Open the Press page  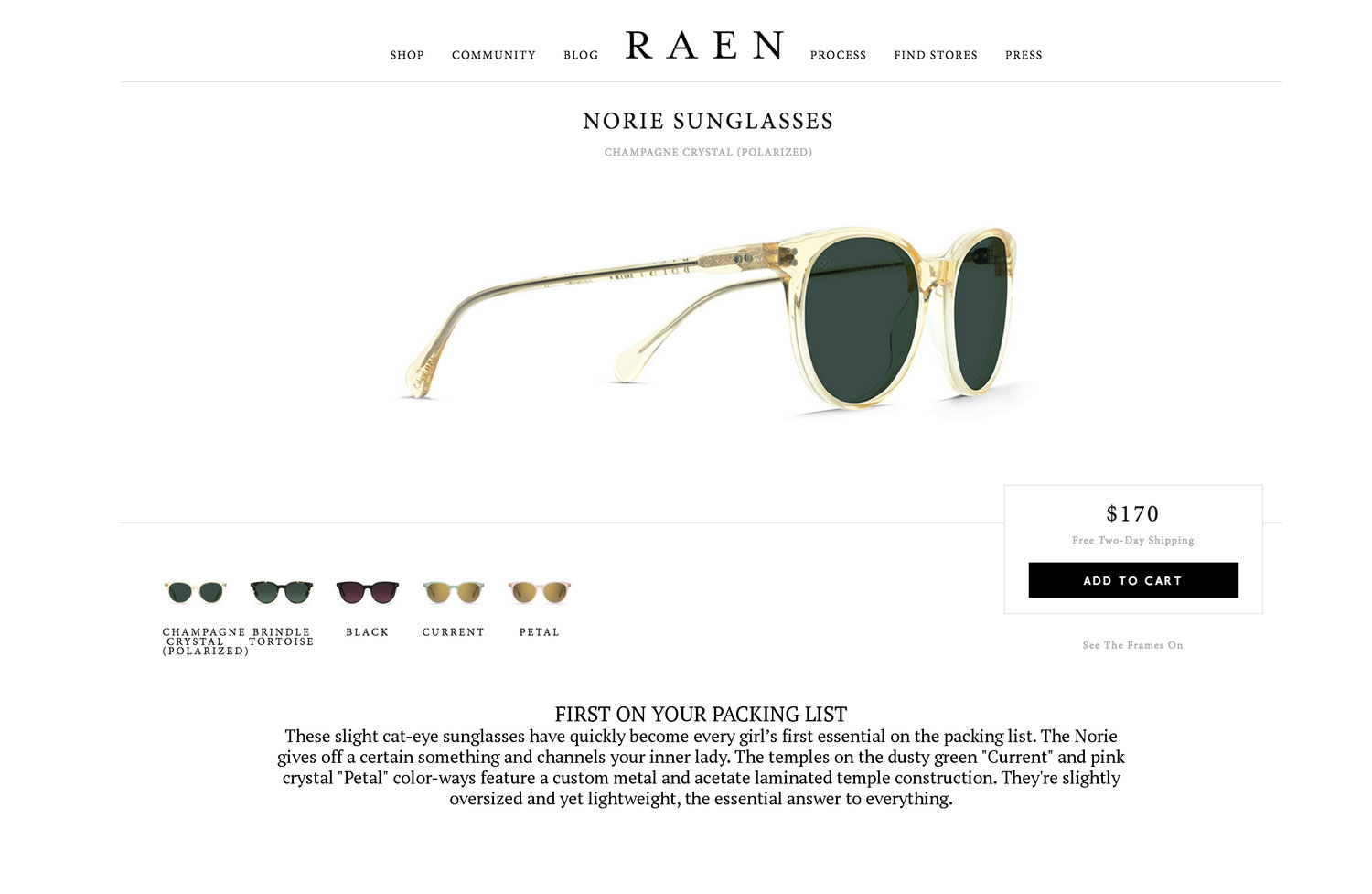coord(1024,55)
